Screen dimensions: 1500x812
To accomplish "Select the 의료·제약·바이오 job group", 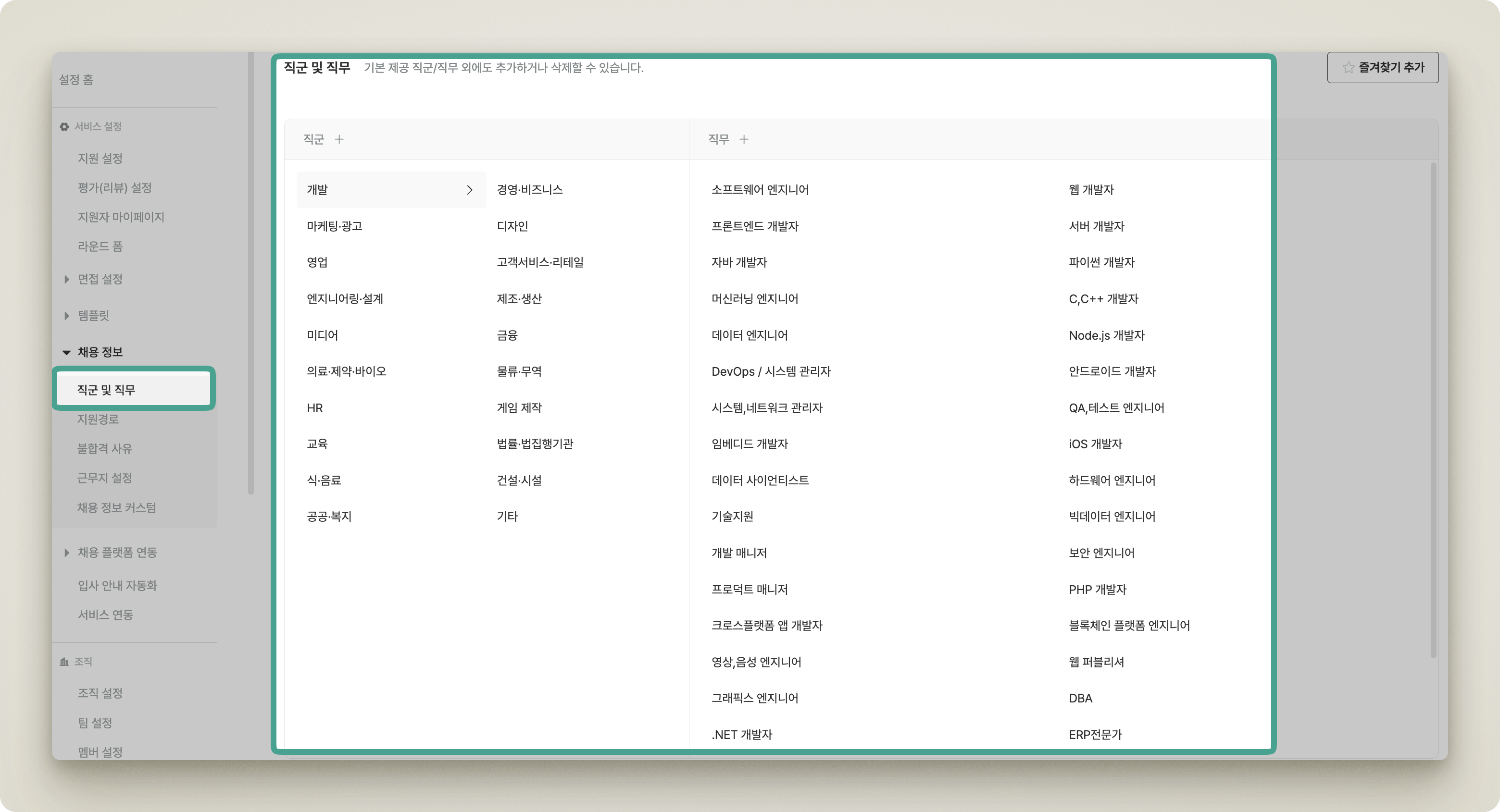I will pos(346,371).
